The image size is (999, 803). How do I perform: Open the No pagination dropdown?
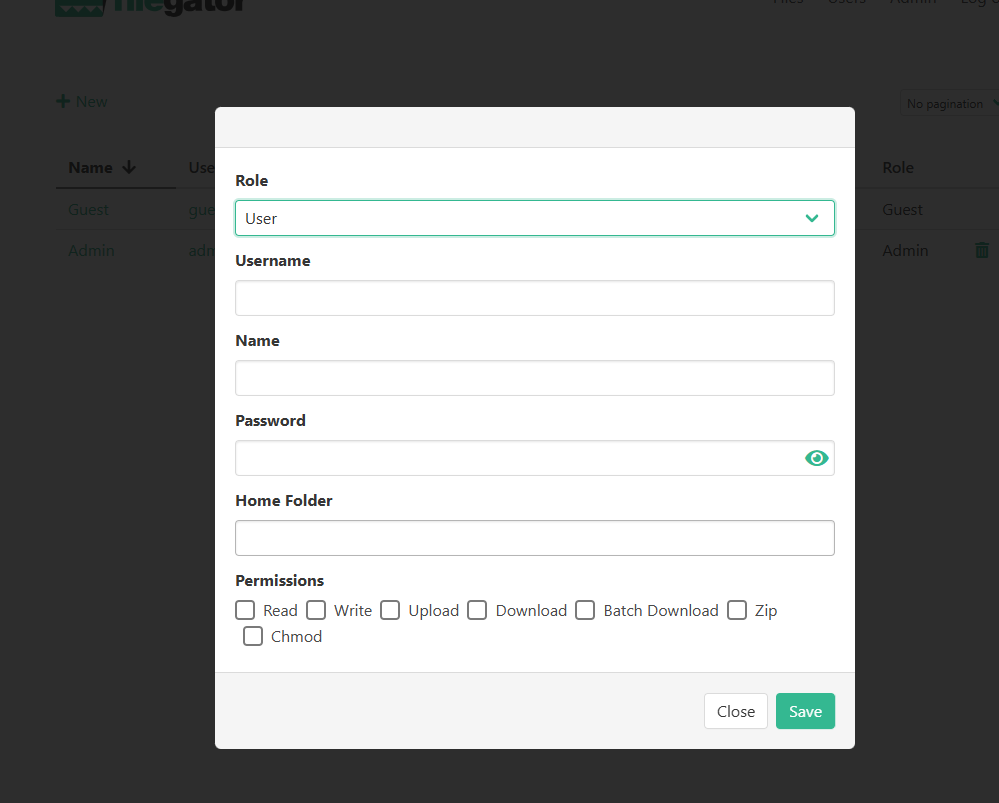[x=950, y=103]
